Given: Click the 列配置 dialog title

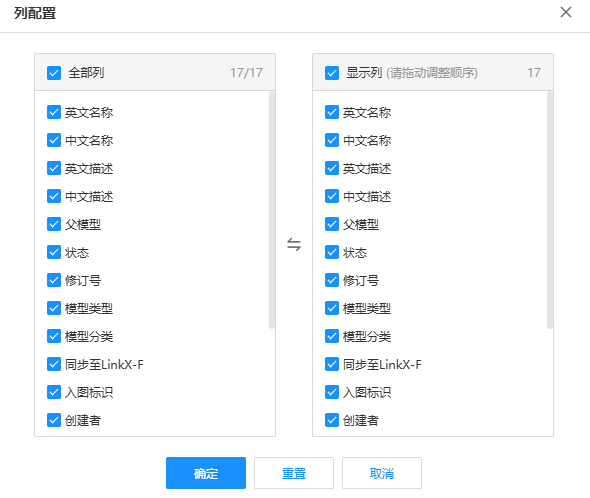Looking at the screenshot, I should tap(35, 13).
